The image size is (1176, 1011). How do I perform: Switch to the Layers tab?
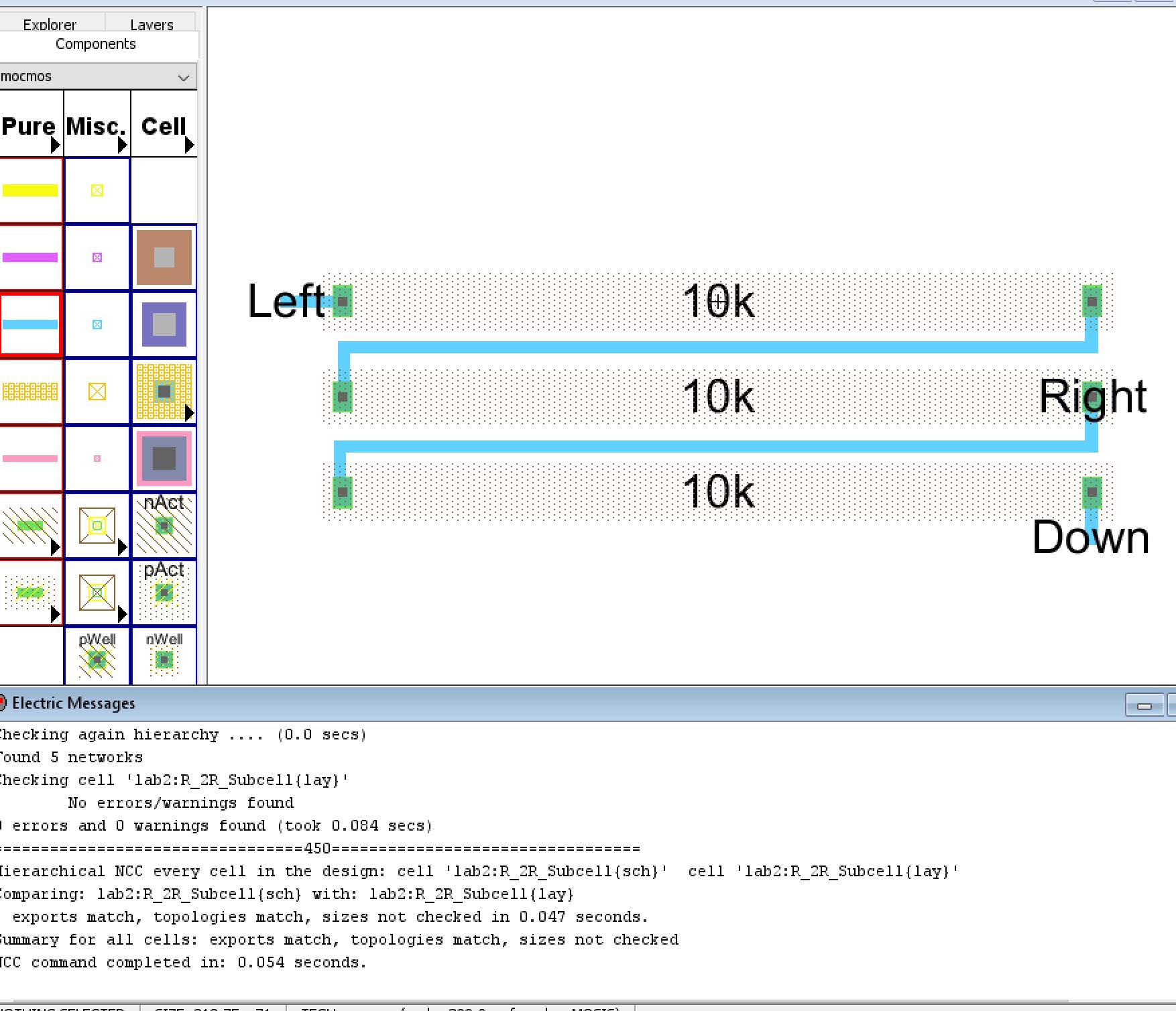(x=152, y=24)
